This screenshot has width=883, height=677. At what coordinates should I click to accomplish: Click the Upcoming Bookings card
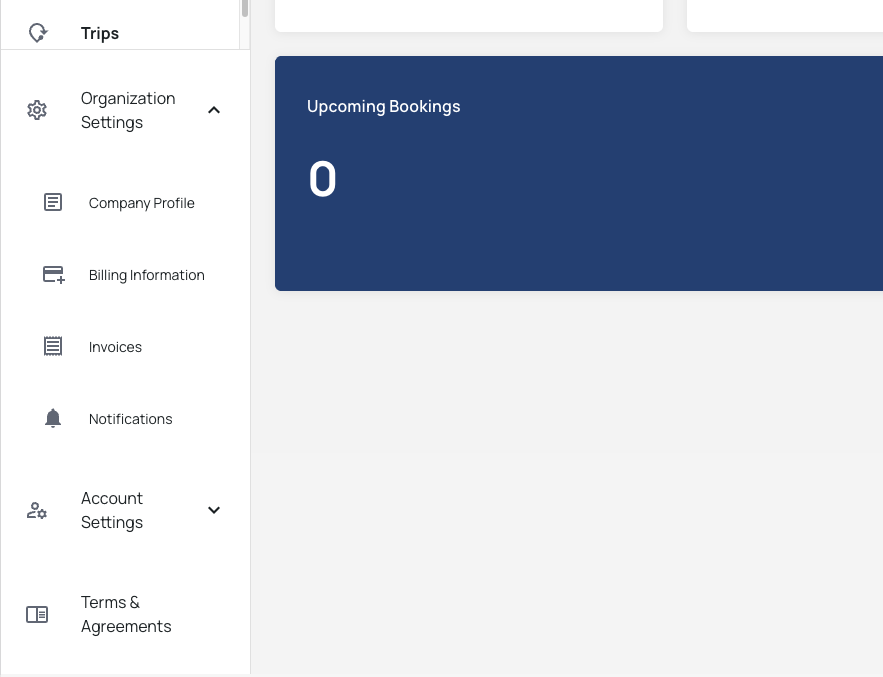(x=578, y=173)
